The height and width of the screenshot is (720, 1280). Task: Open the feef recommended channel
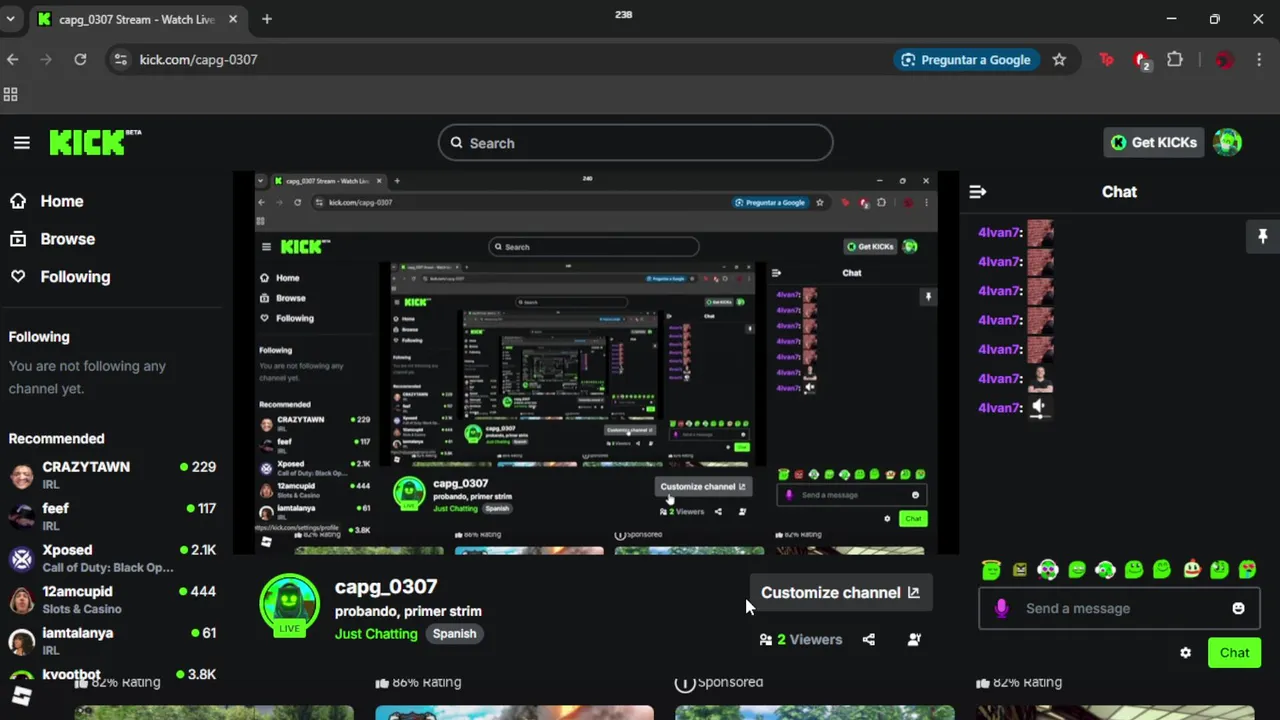click(x=112, y=516)
